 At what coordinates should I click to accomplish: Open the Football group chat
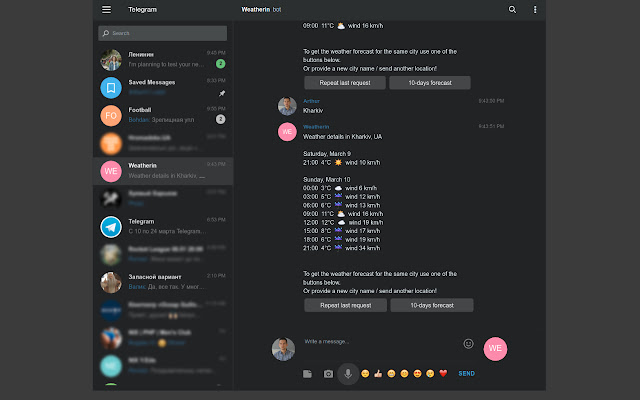[163, 116]
